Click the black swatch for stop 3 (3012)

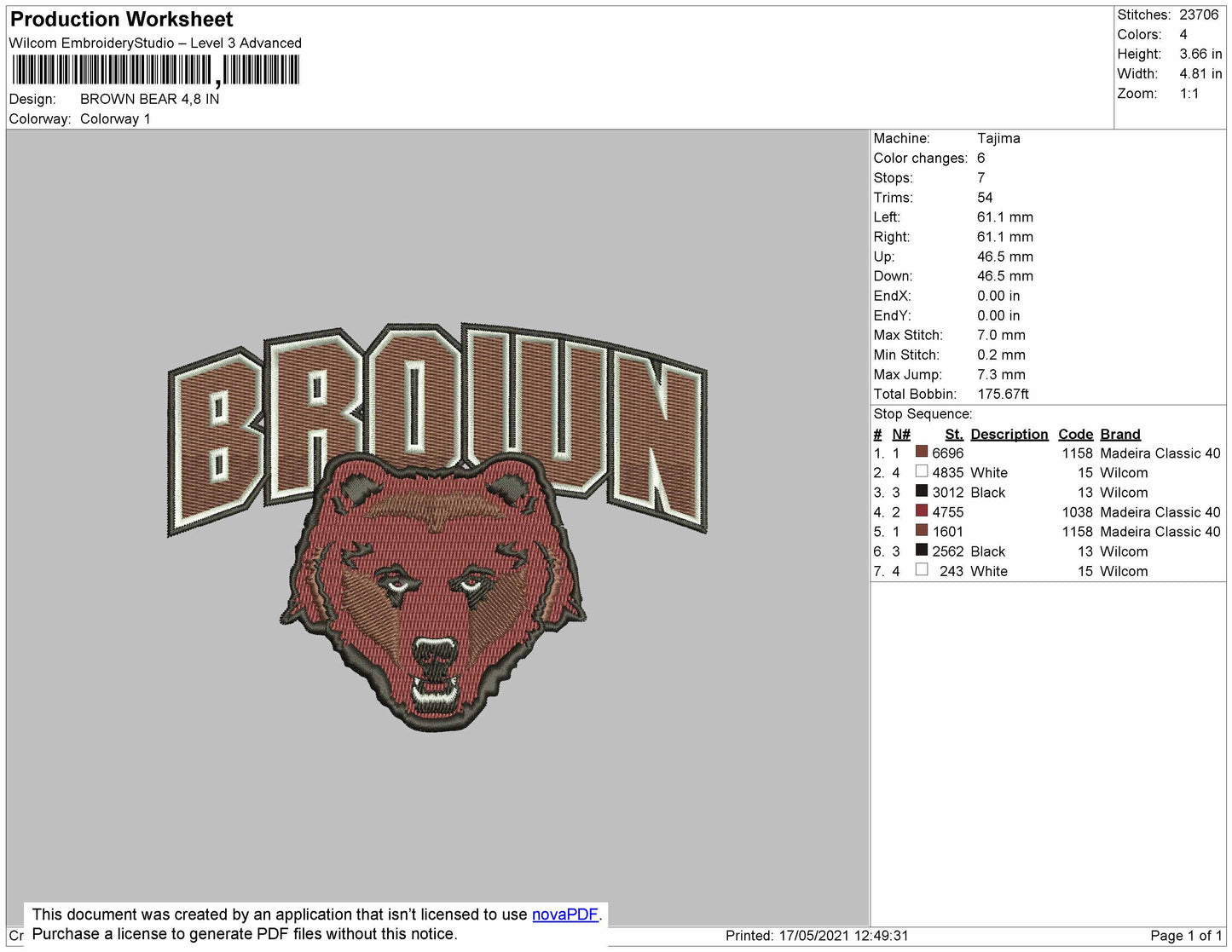922,491
